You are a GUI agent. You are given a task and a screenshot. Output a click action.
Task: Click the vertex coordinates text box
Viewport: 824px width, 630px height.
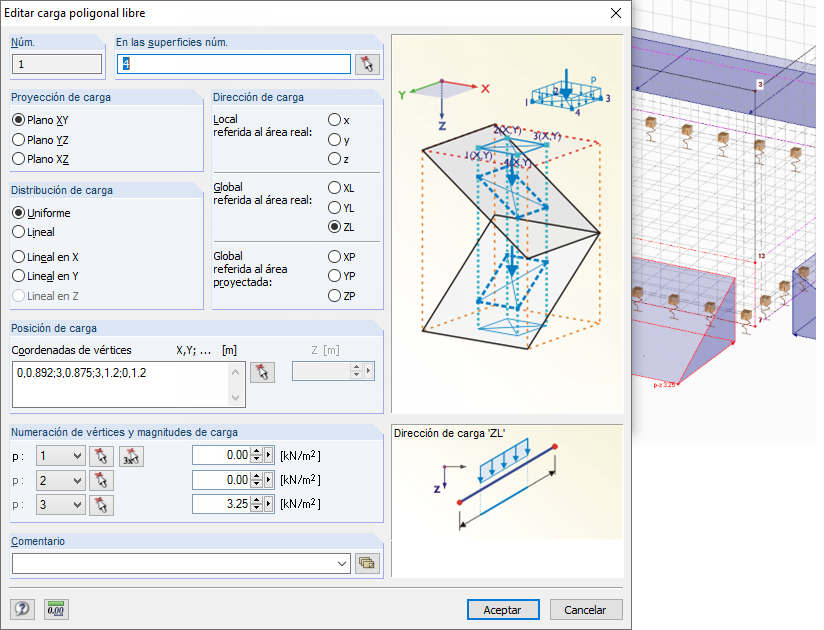pos(129,384)
